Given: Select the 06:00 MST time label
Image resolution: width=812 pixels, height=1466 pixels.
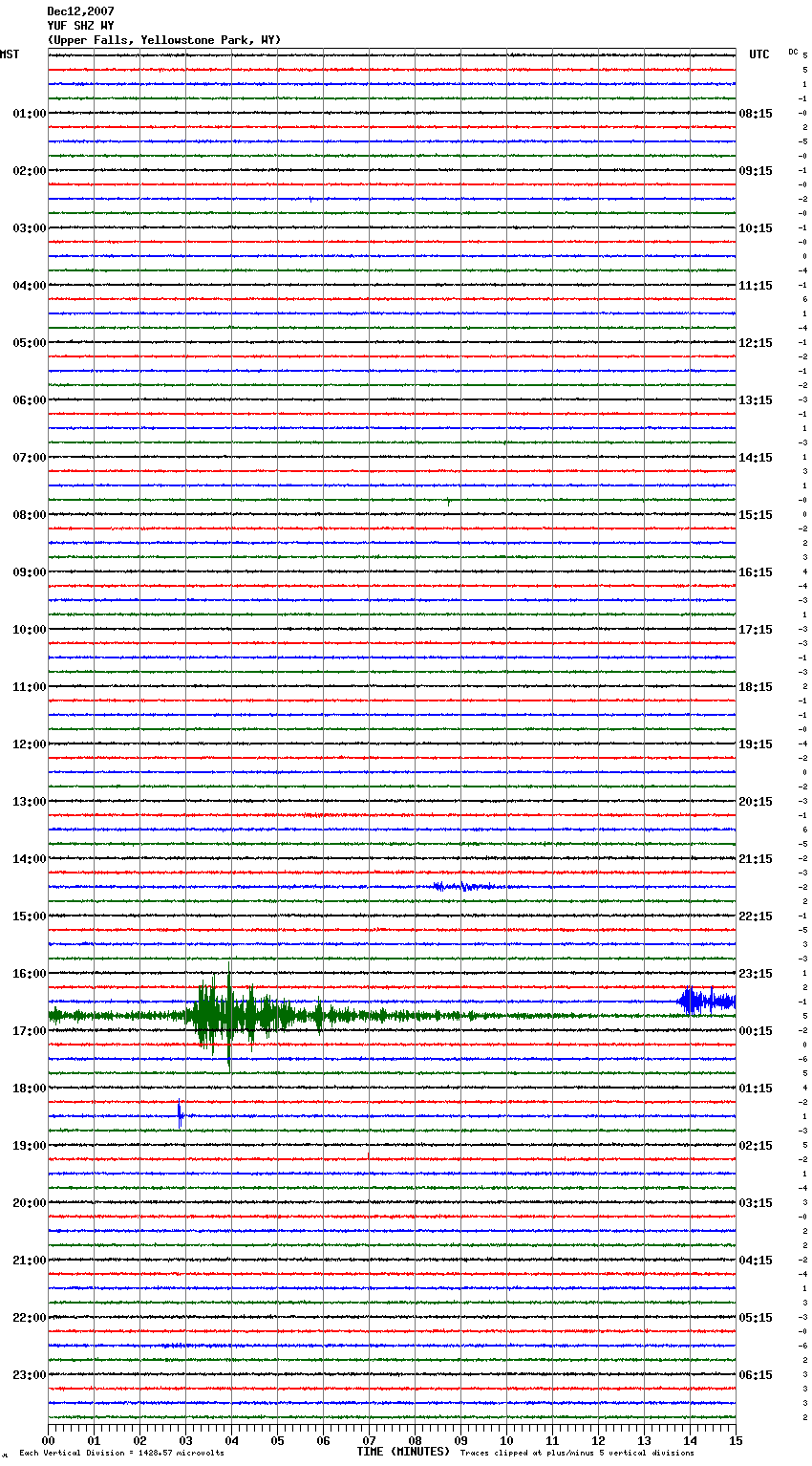Looking at the screenshot, I should tap(29, 400).
